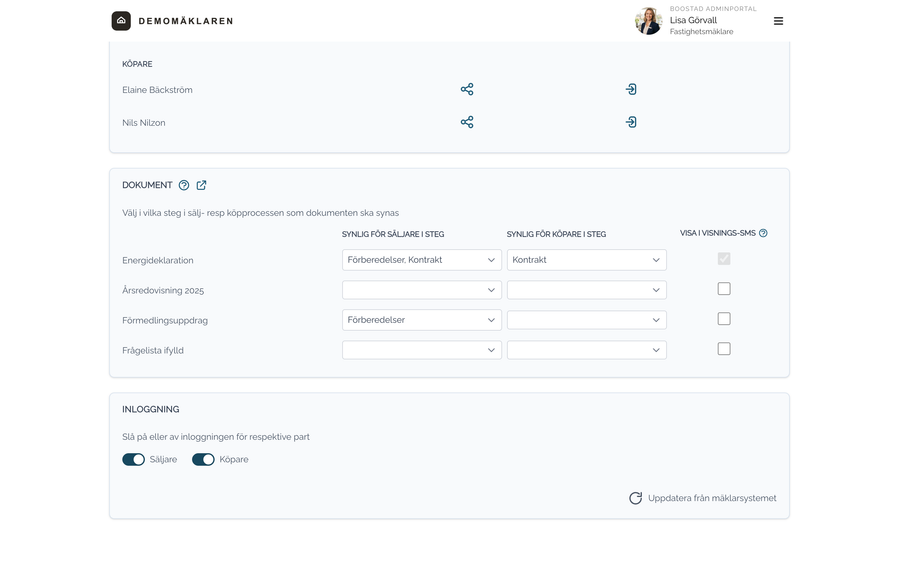900x563 pixels.
Task: Turn off Säljare login toggle
Action: pyautogui.click(x=133, y=460)
